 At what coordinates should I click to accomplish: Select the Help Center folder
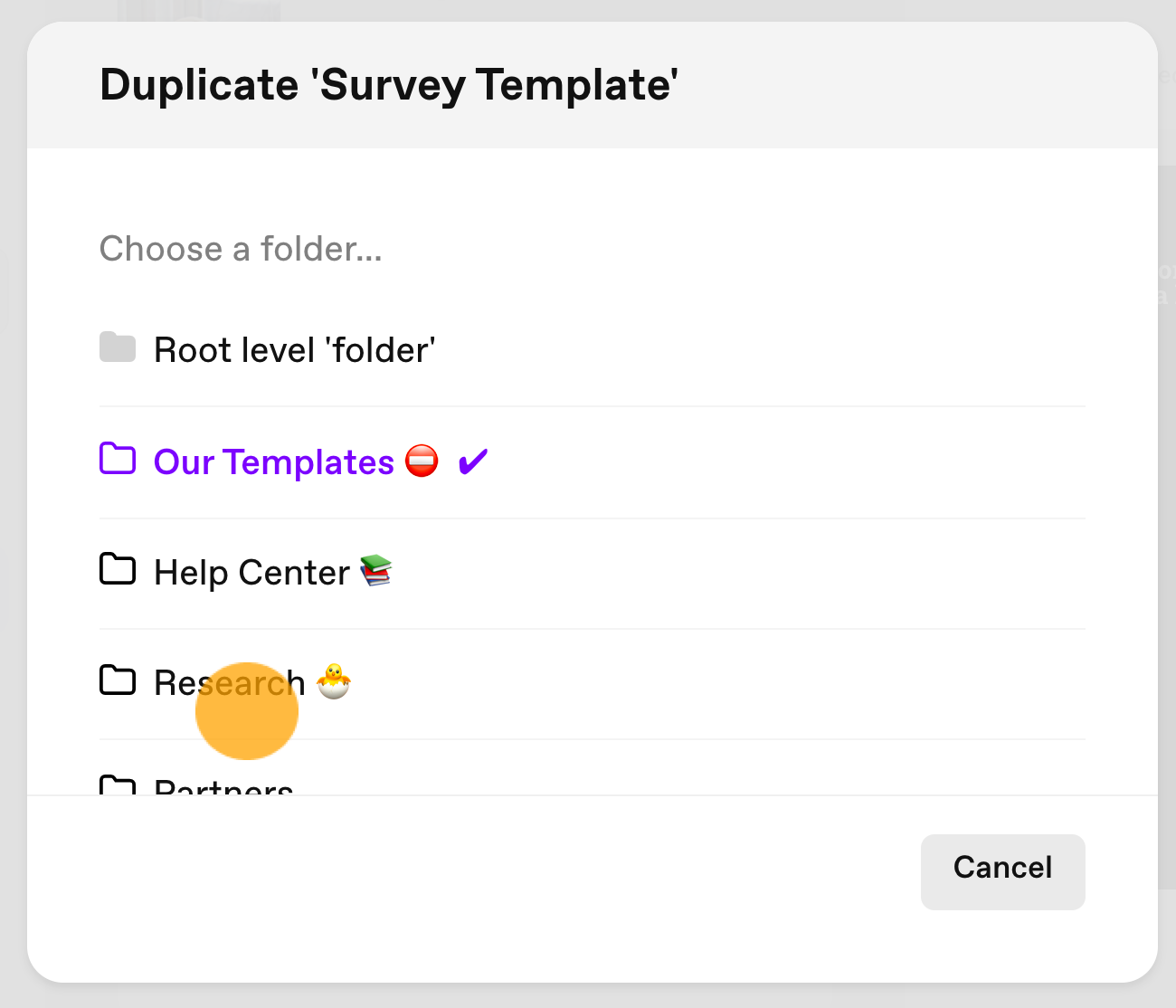click(592, 573)
